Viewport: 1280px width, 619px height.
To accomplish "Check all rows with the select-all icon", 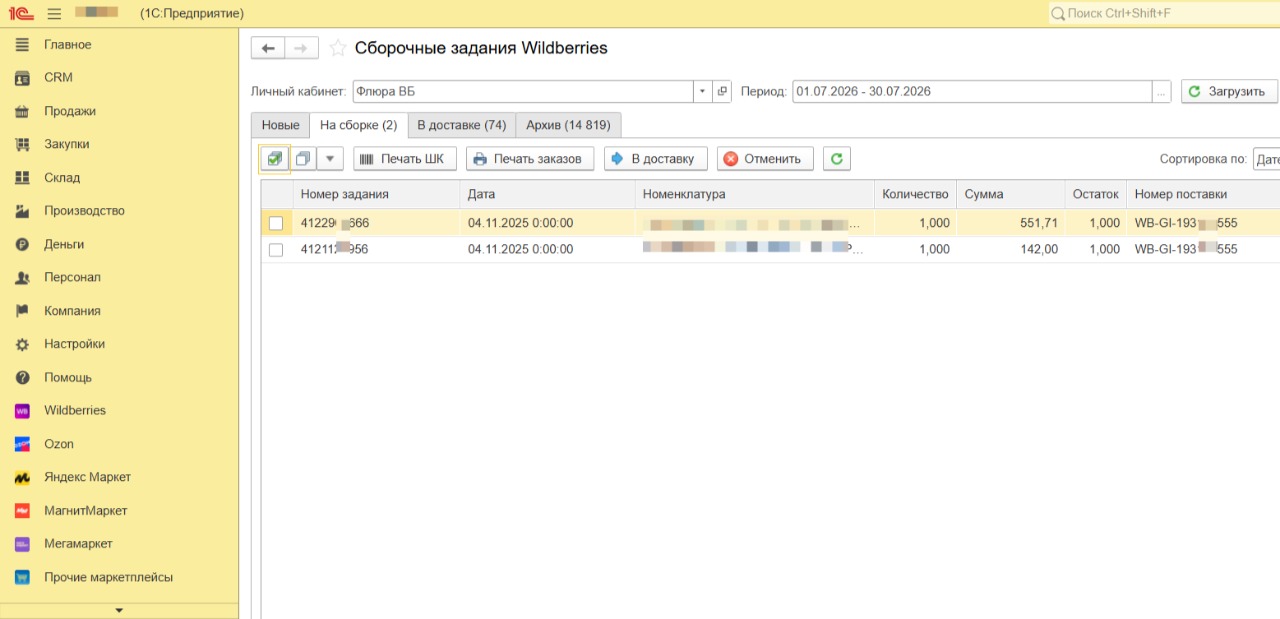I will [x=274, y=158].
